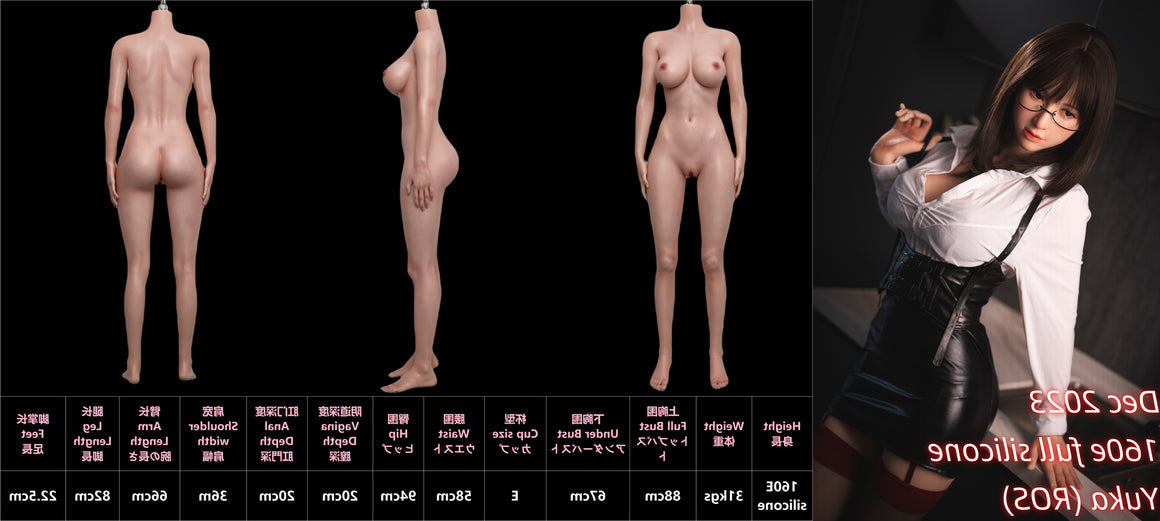Select the "22.5cm" feet value
The height and width of the screenshot is (521, 1160).
pos(33,495)
